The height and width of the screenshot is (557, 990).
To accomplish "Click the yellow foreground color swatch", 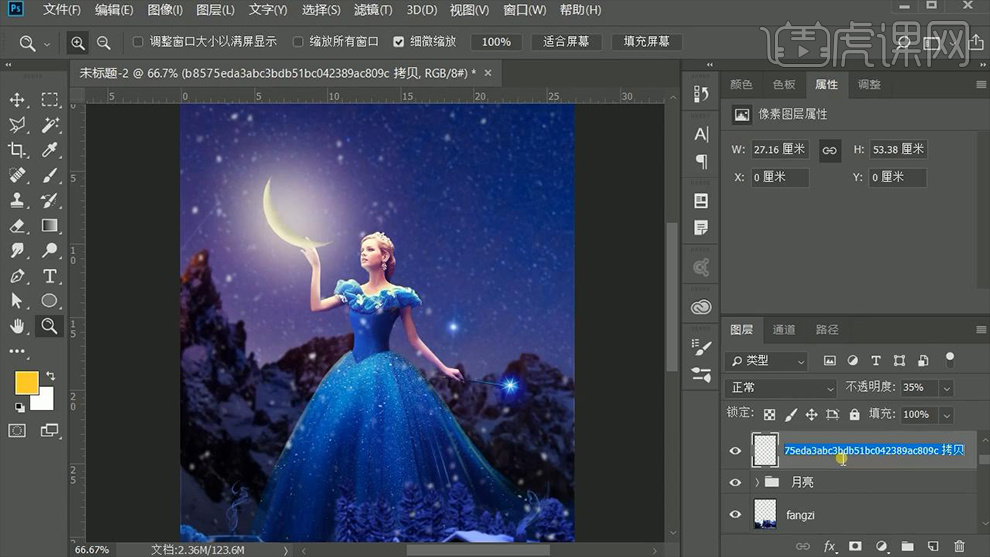I will pyautogui.click(x=26, y=382).
